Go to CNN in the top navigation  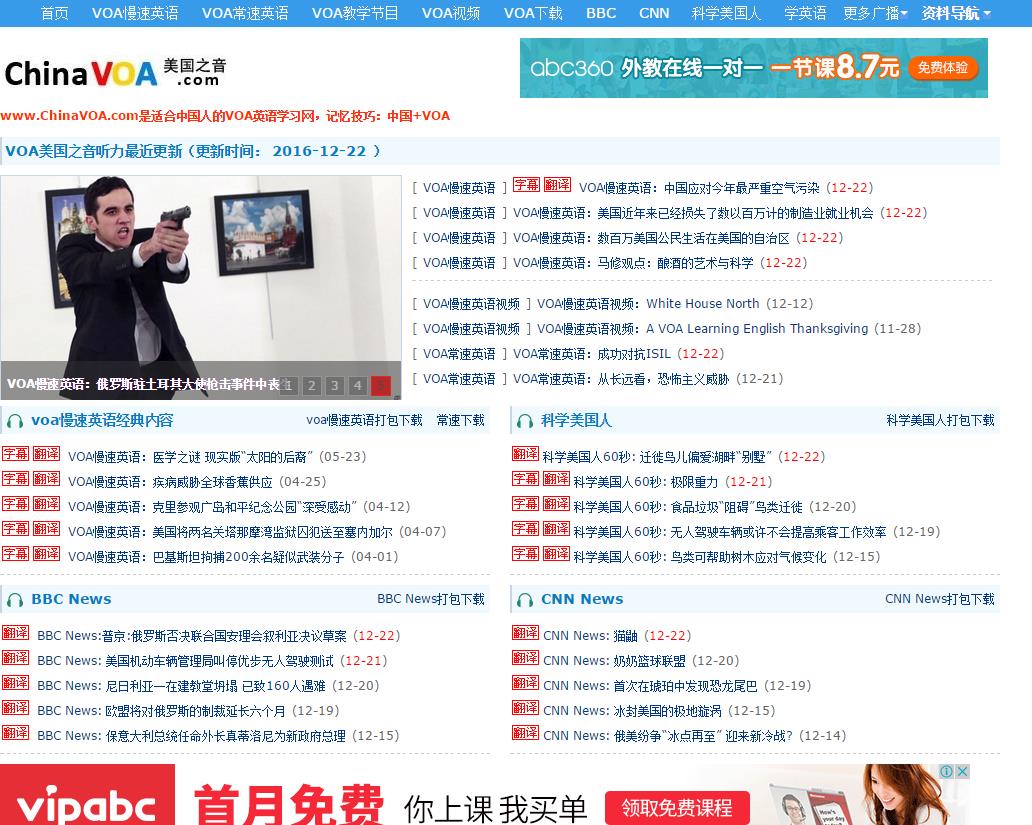point(654,13)
